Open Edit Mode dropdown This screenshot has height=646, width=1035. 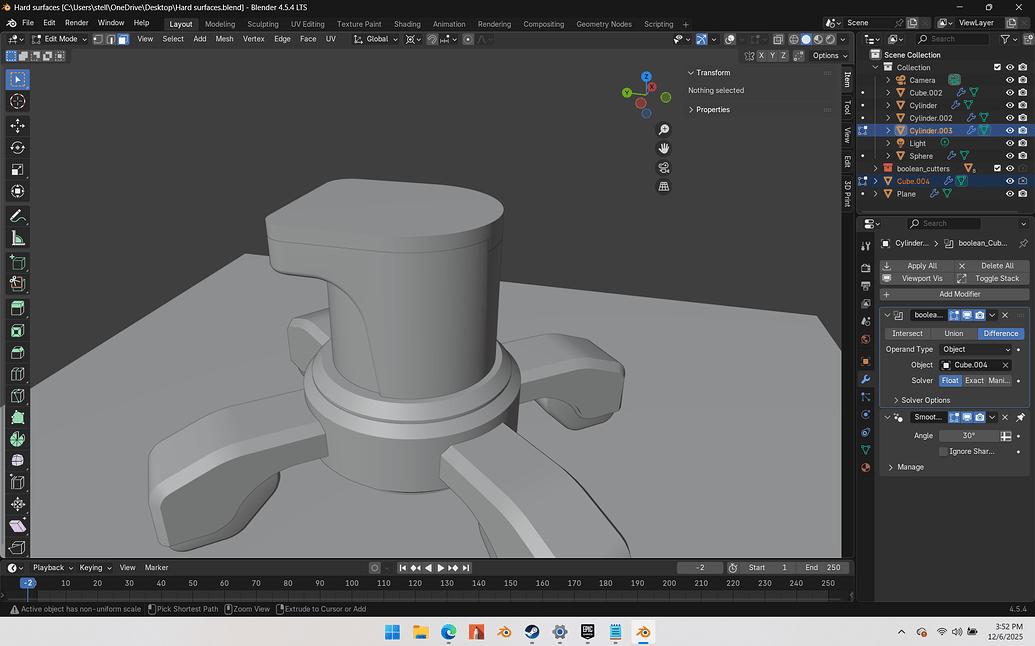click(59, 39)
